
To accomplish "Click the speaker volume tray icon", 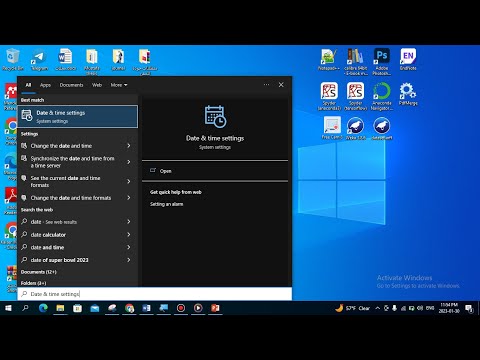I will (x=420, y=308).
